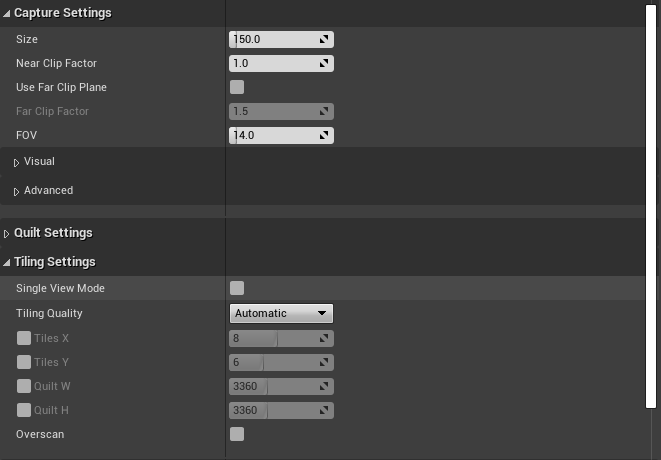Image resolution: width=661 pixels, height=460 pixels.
Task: Click the FOV field spinner arrow icon
Action: pyautogui.click(x=324, y=136)
